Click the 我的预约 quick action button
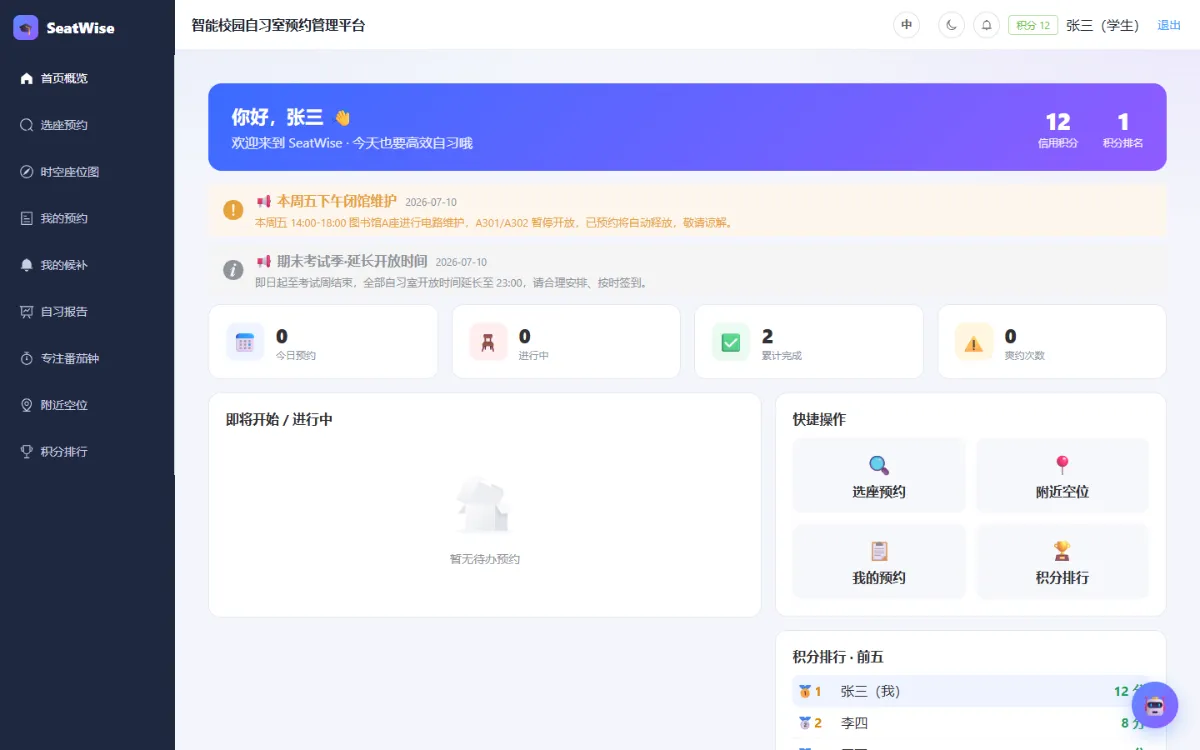This screenshot has width=1200, height=750. click(879, 562)
